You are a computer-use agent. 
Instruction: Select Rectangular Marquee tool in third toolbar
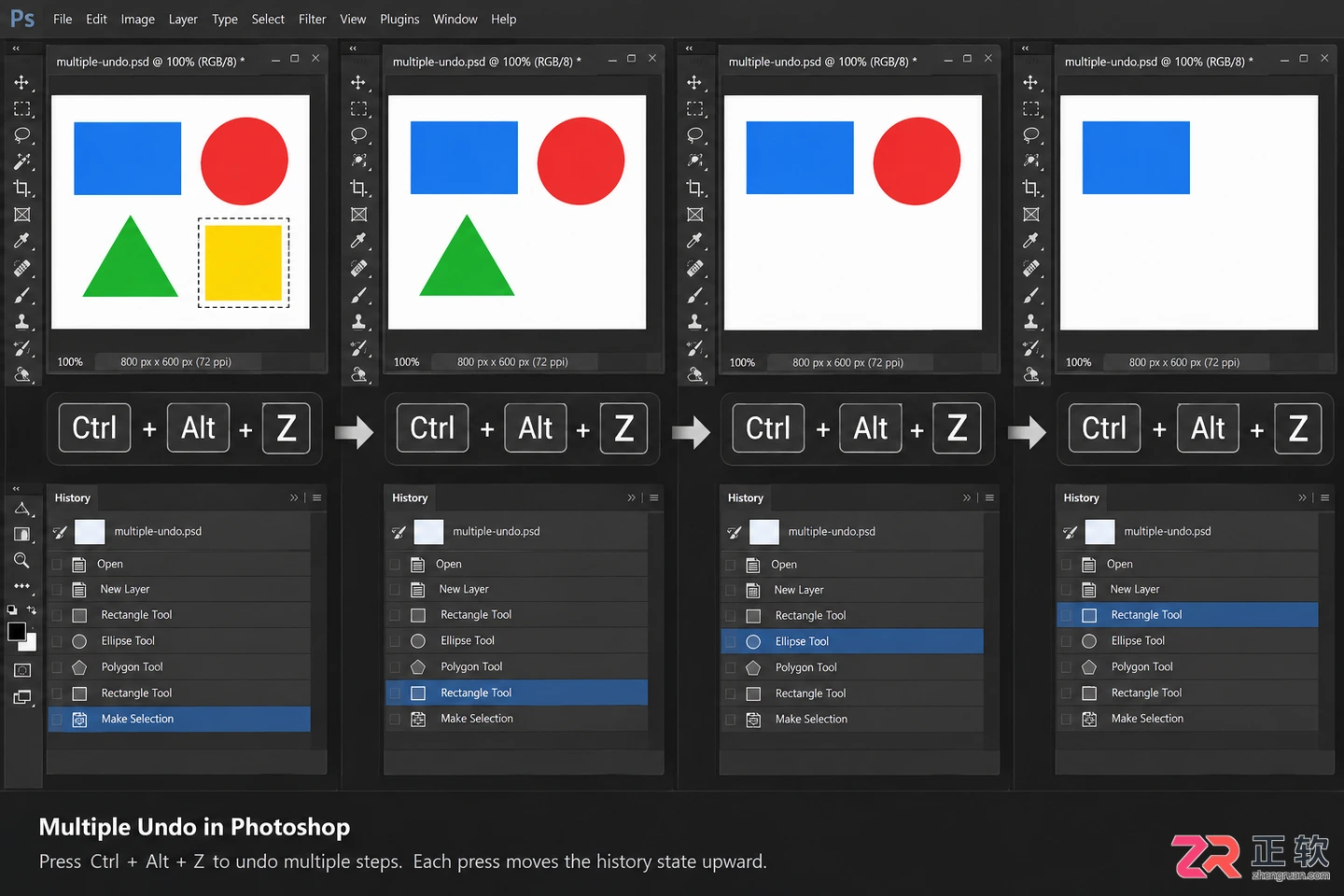[x=694, y=108]
